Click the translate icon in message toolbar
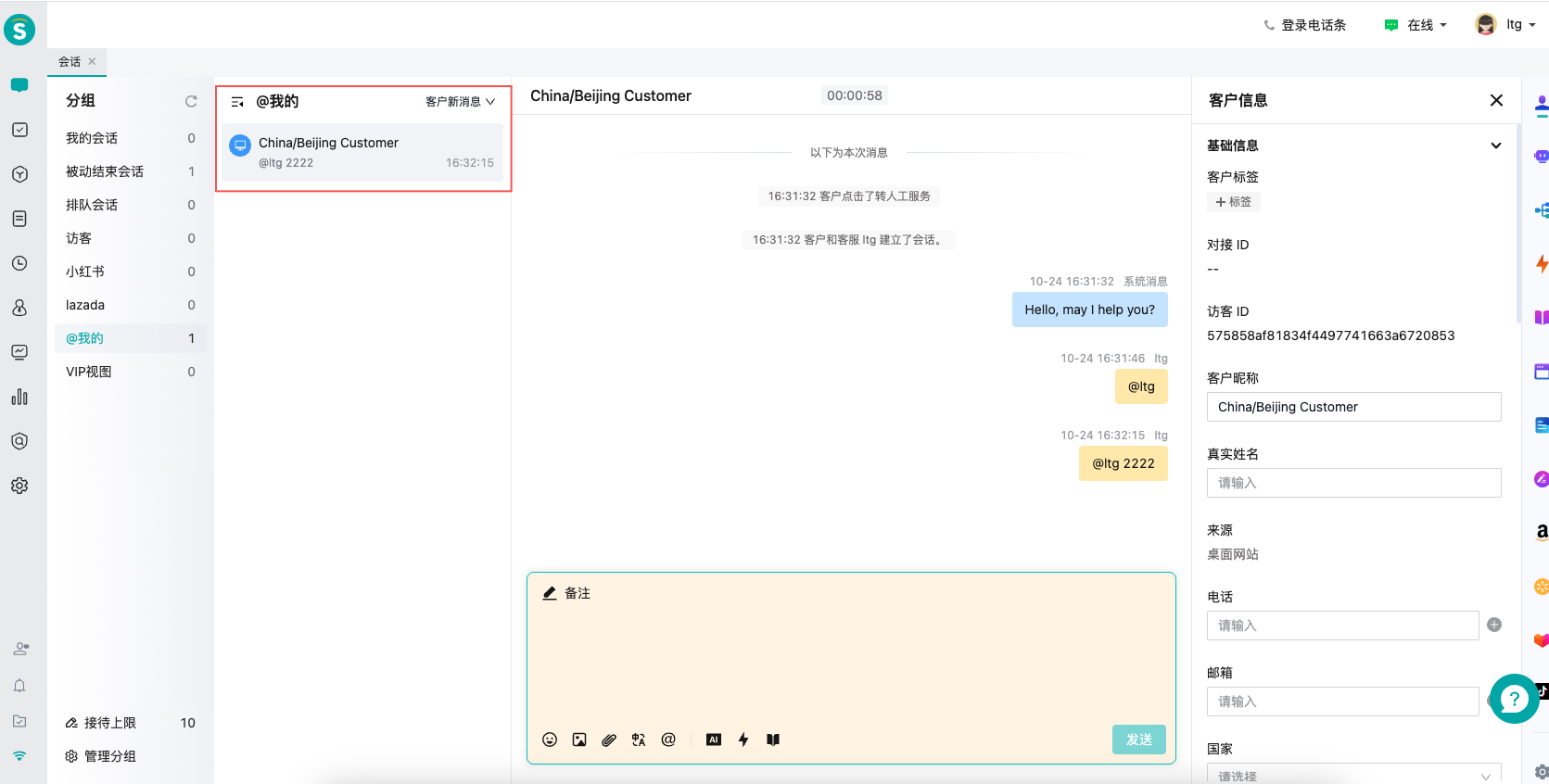Viewport: 1549px width, 784px height. (639, 740)
